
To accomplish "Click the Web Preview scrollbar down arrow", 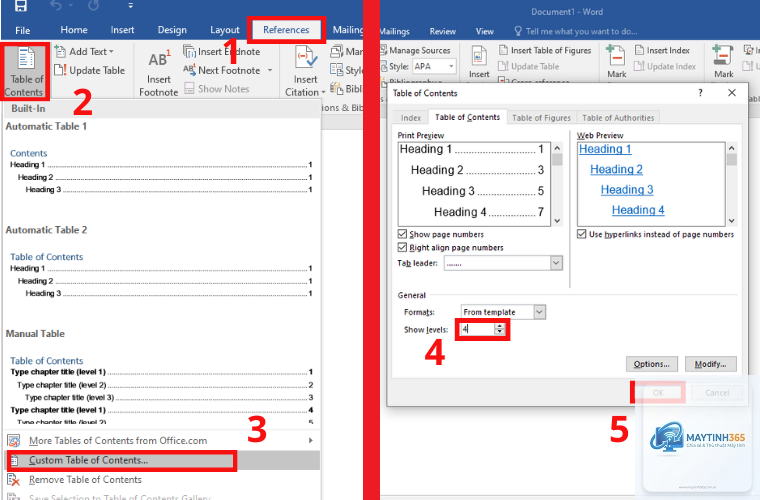I will (x=731, y=220).
